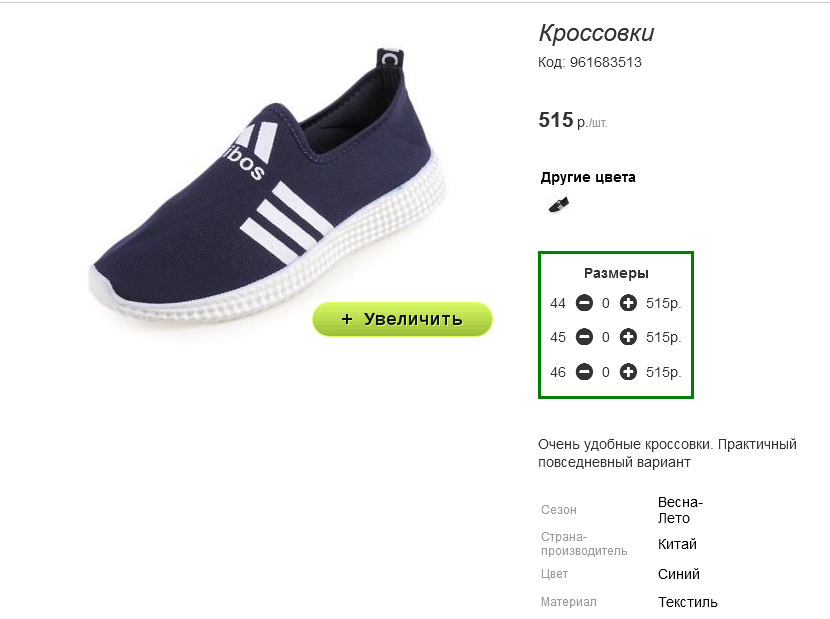The height and width of the screenshot is (619, 830).
Task: Click quantity value for size 46
Action: [606, 372]
